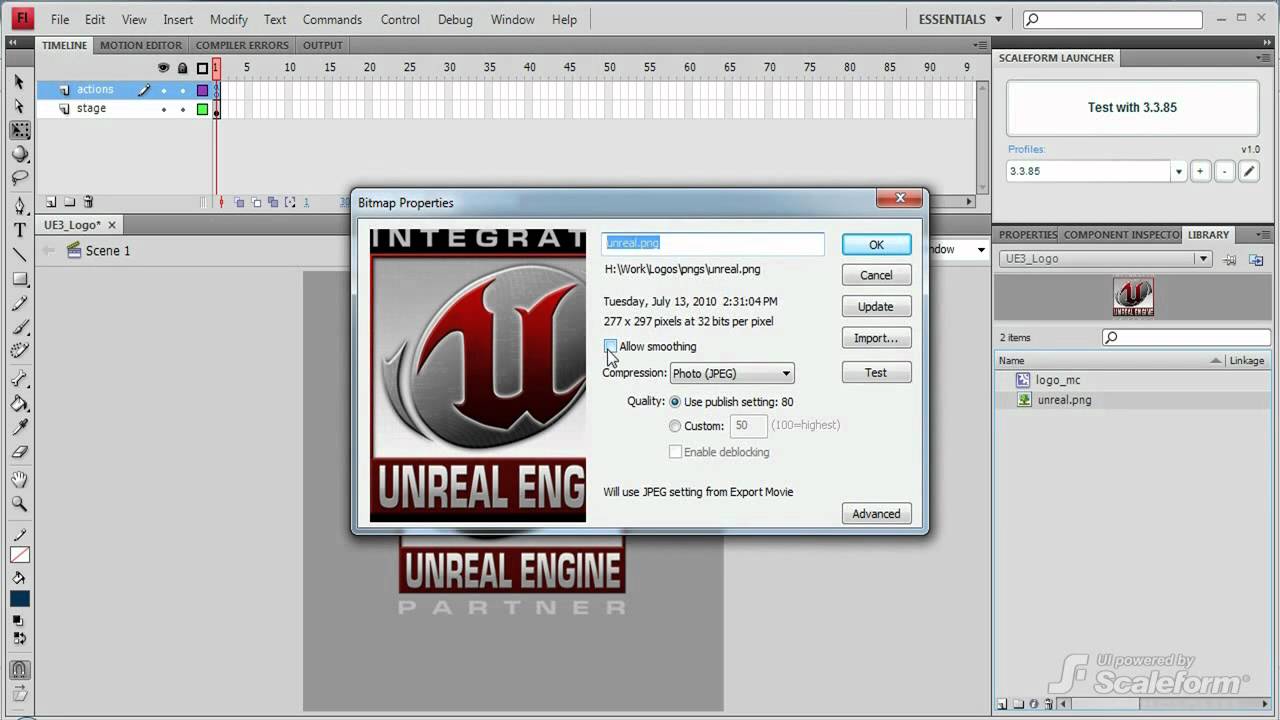Click the edit profile pencil button

pyautogui.click(x=1248, y=171)
